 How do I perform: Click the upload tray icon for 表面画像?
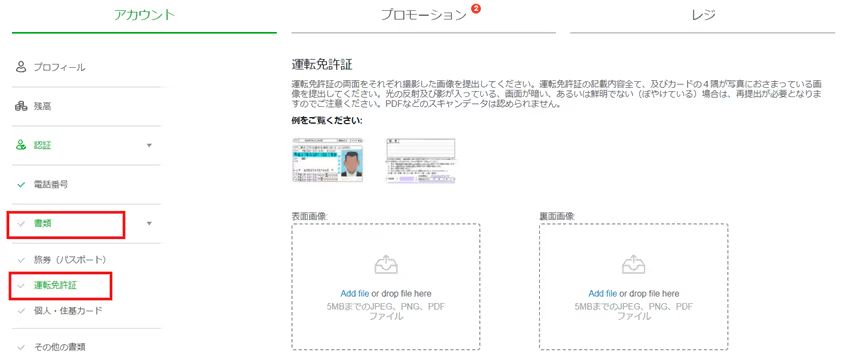pyautogui.click(x=386, y=265)
